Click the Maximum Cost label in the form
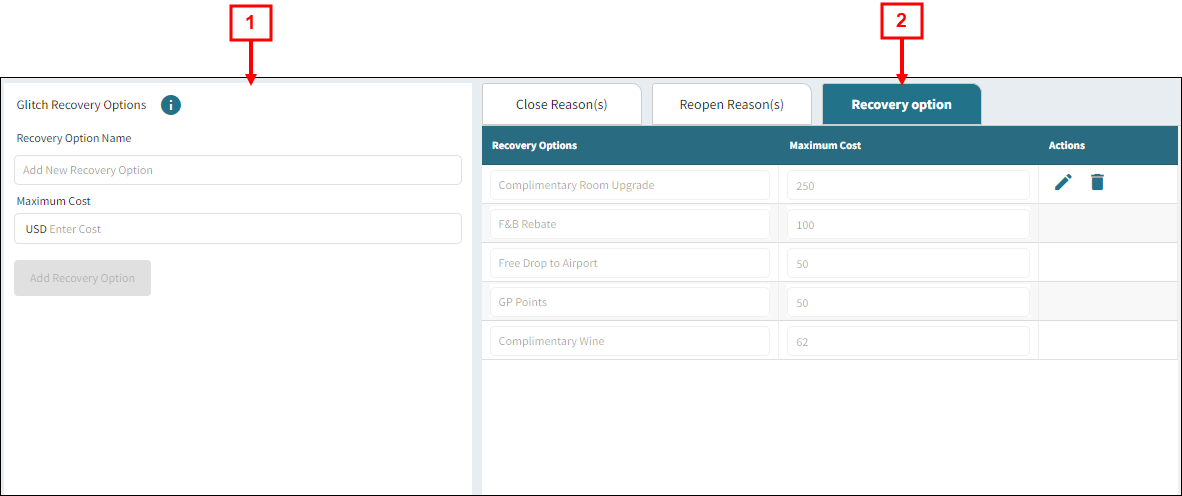This screenshot has width=1182, height=496. [x=54, y=201]
